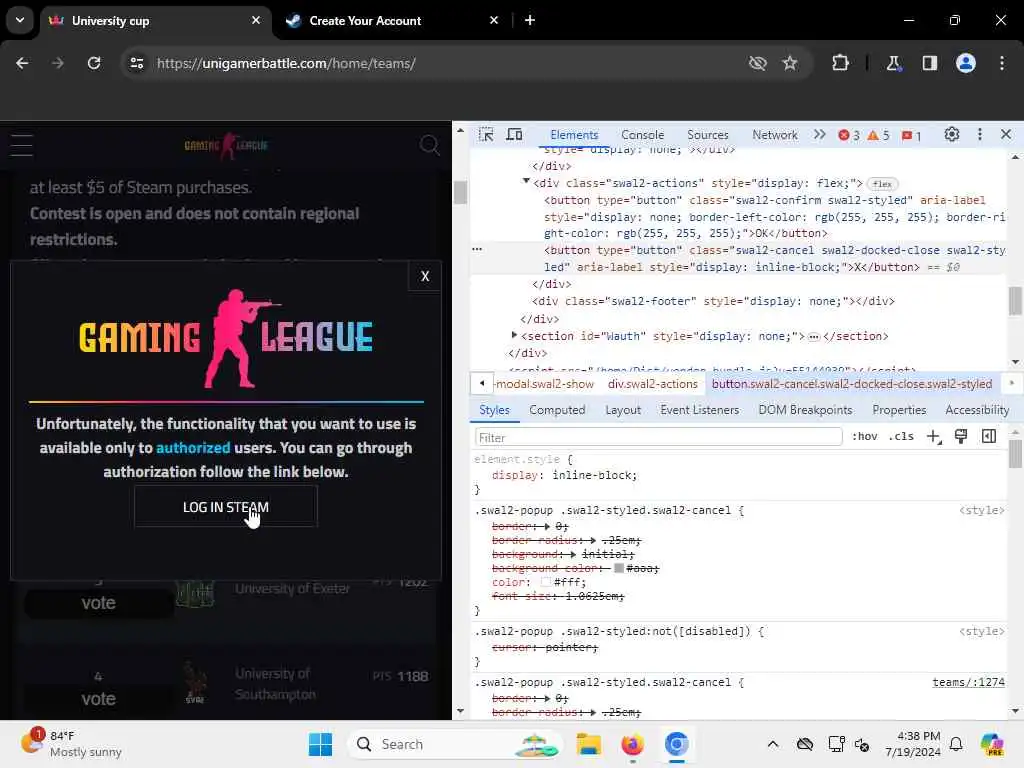1024x768 pixels.
Task: Collapse the swal2-actions div node
Action: (x=526, y=181)
